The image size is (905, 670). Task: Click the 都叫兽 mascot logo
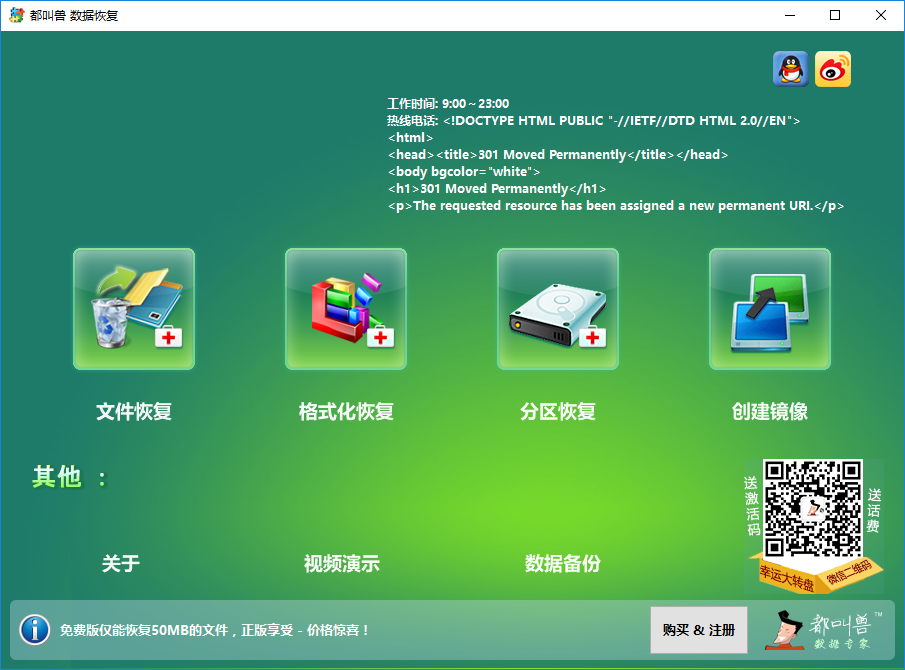click(x=824, y=630)
